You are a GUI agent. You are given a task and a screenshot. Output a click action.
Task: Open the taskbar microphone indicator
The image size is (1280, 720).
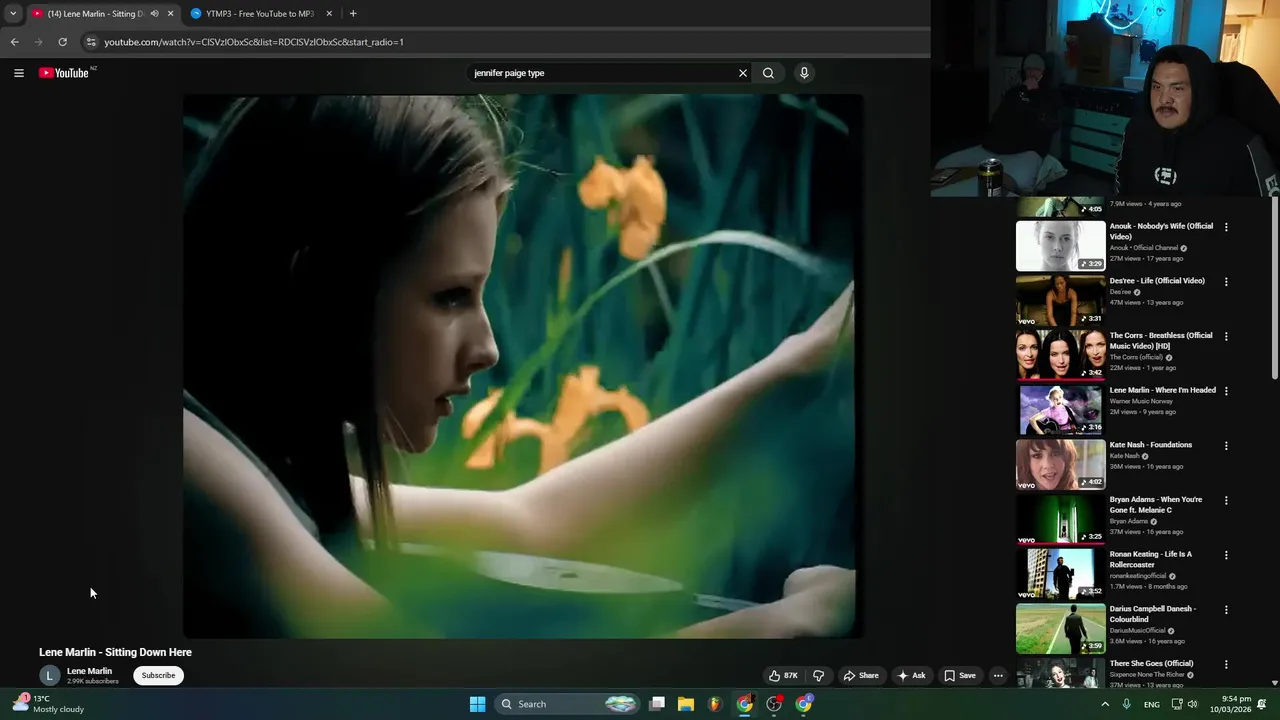[1127, 704]
